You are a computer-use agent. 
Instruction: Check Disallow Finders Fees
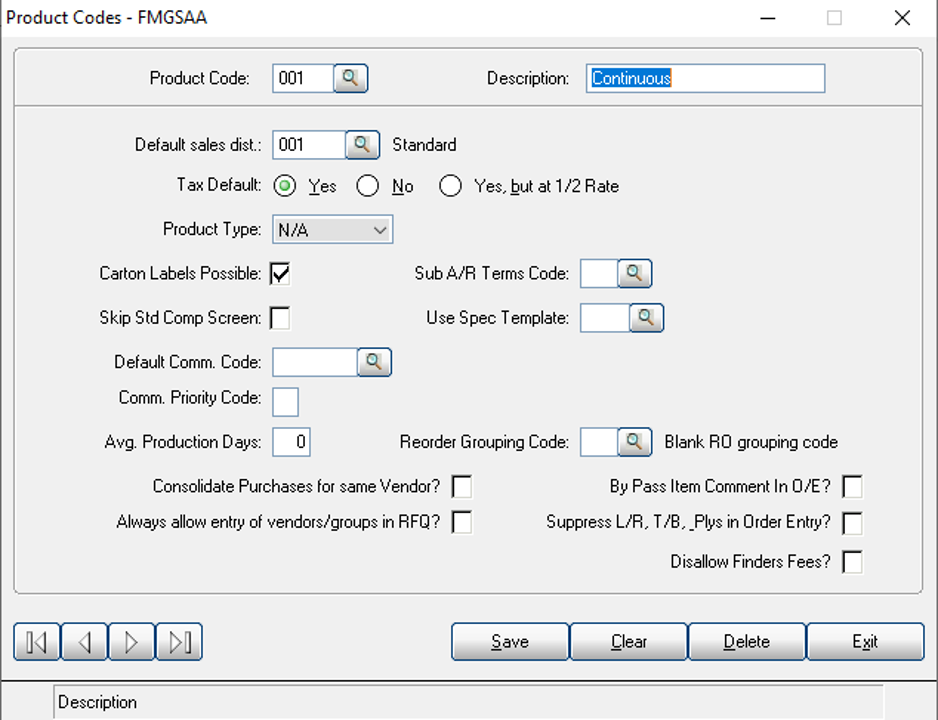852,562
